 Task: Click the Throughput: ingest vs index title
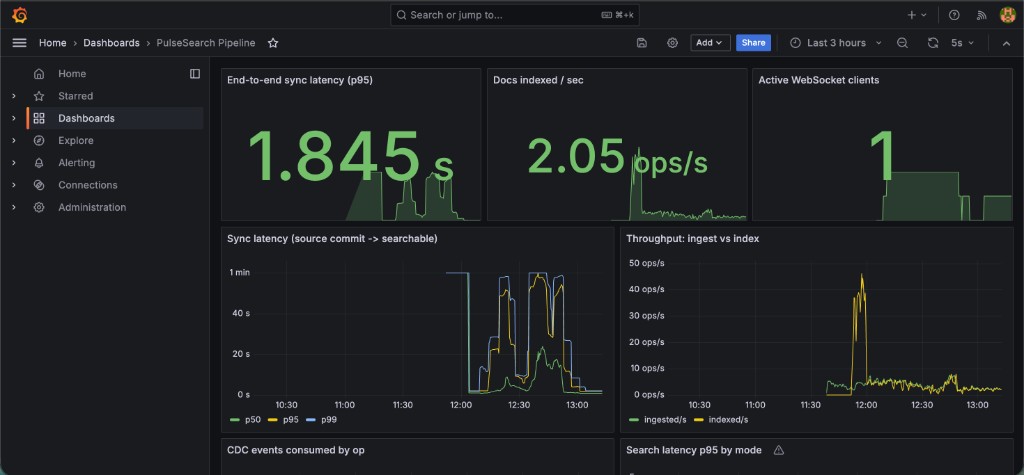[x=692, y=238]
